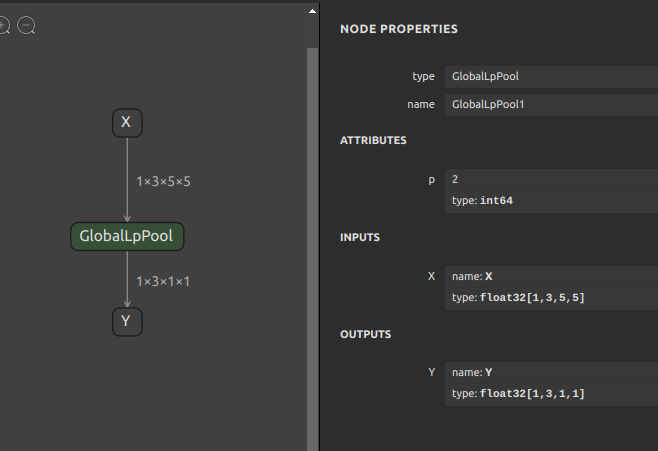Click the OUTPUTS section heading
This screenshot has height=451, width=658.
366,334
